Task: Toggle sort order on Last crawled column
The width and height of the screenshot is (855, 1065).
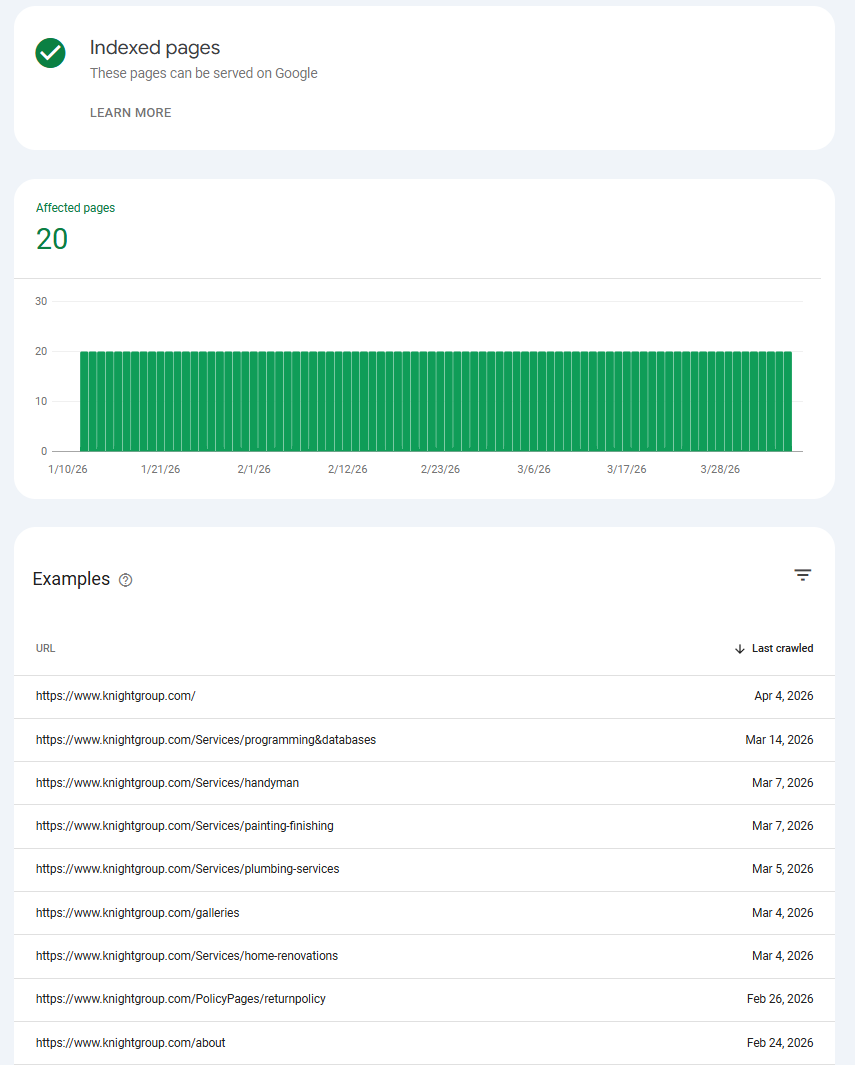Action: 782,648
